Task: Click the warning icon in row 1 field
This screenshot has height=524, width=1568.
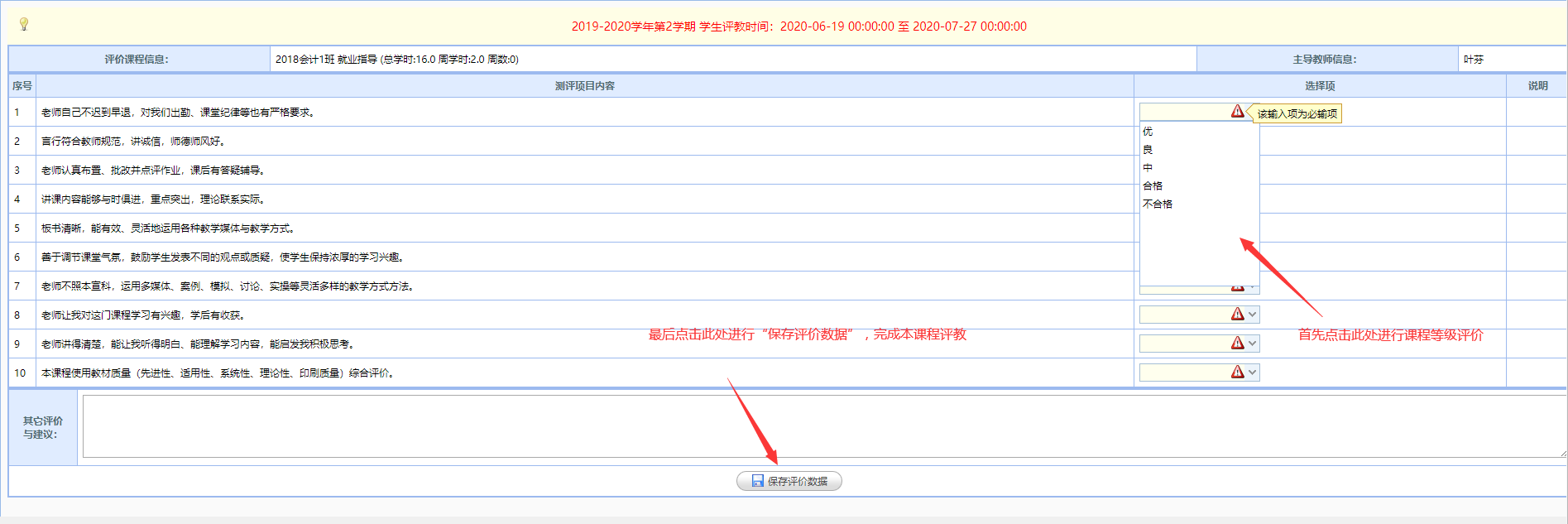Action: tap(1237, 111)
